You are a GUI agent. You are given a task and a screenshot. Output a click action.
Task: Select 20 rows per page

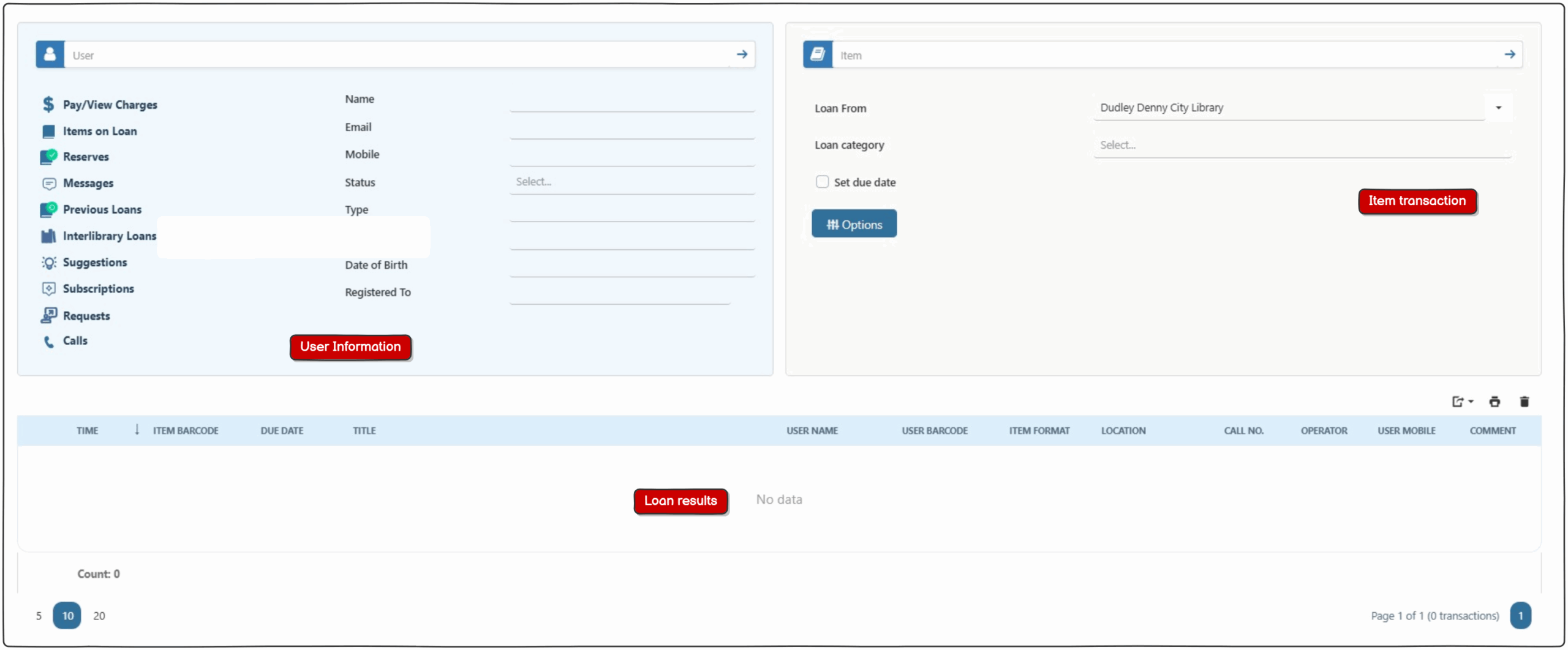coord(99,616)
